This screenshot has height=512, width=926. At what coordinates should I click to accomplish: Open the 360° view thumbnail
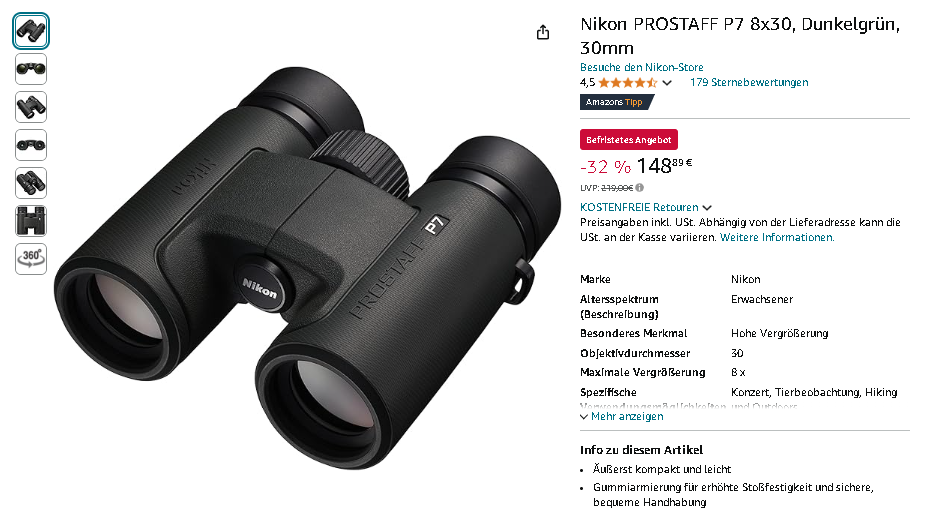[x=31, y=259]
